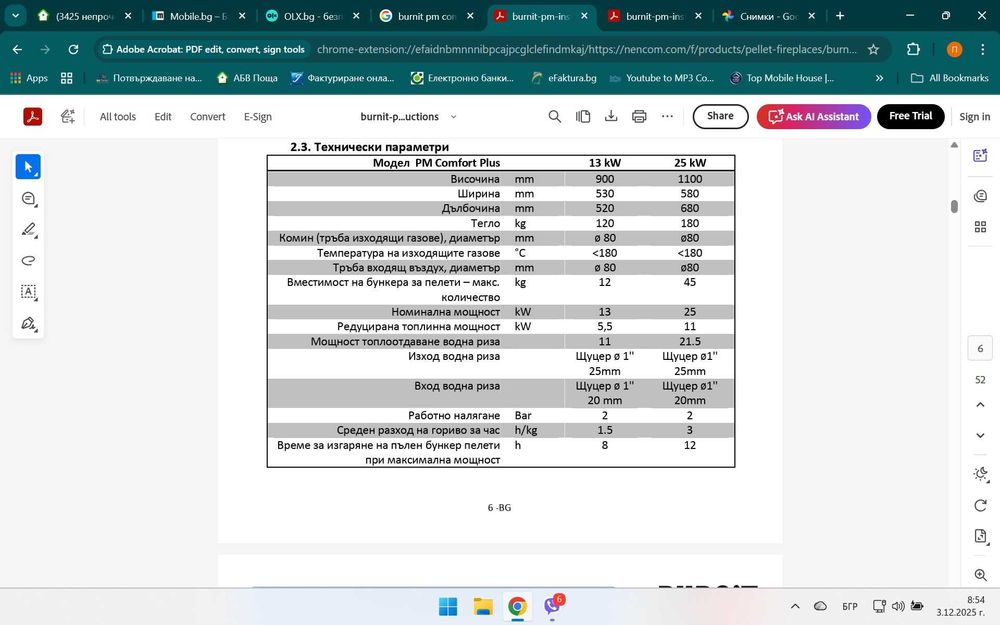Click the Free Trial button
The width and height of the screenshot is (1000, 625).
[x=911, y=116]
